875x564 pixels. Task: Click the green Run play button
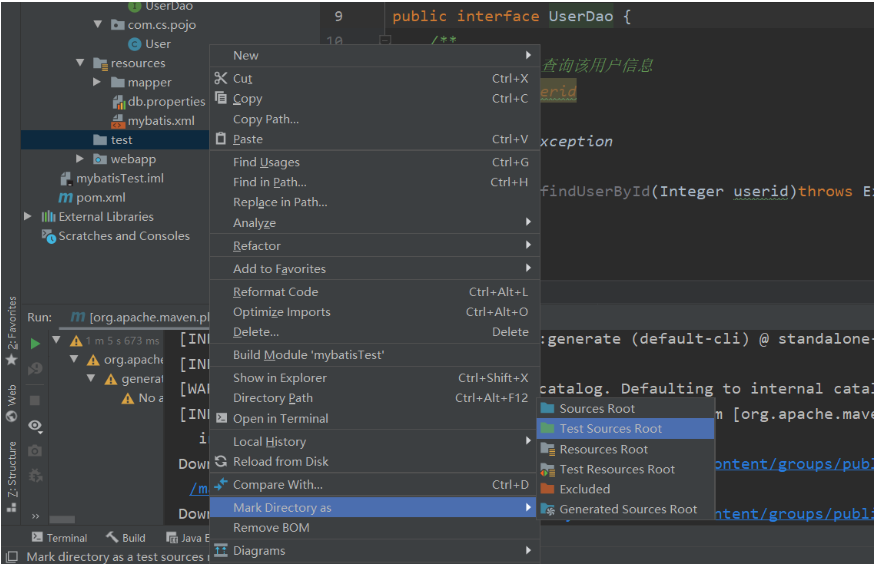[35, 343]
